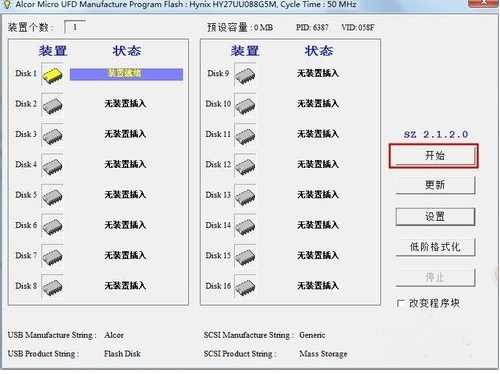
Task: Click the 开始 start button
Action: click(x=435, y=156)
